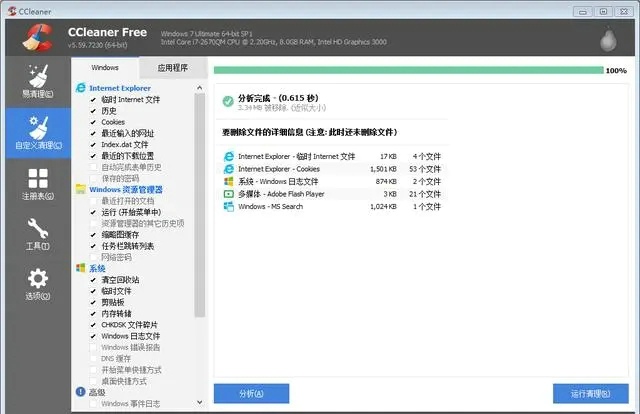This screenshot has width=640, height=414.
Task: Click the 高级 info icon
Action: coord(81,392)
